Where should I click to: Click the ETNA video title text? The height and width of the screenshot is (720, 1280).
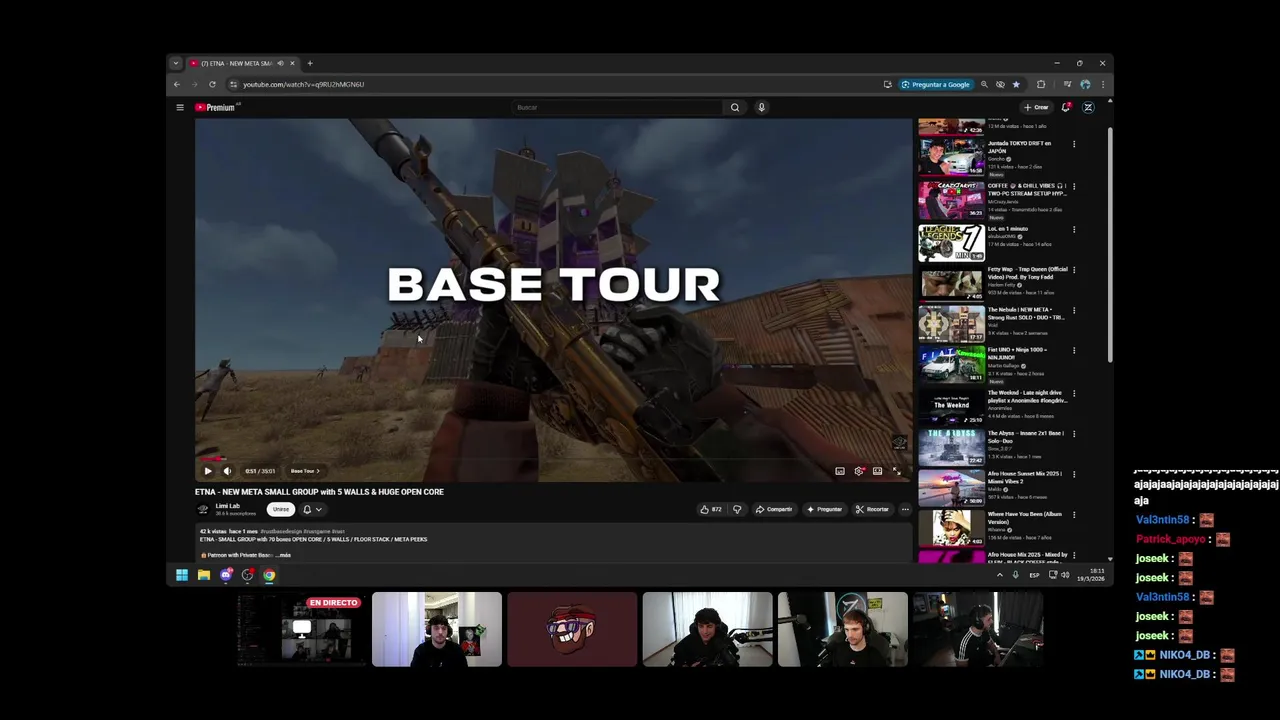click(319, 492)
